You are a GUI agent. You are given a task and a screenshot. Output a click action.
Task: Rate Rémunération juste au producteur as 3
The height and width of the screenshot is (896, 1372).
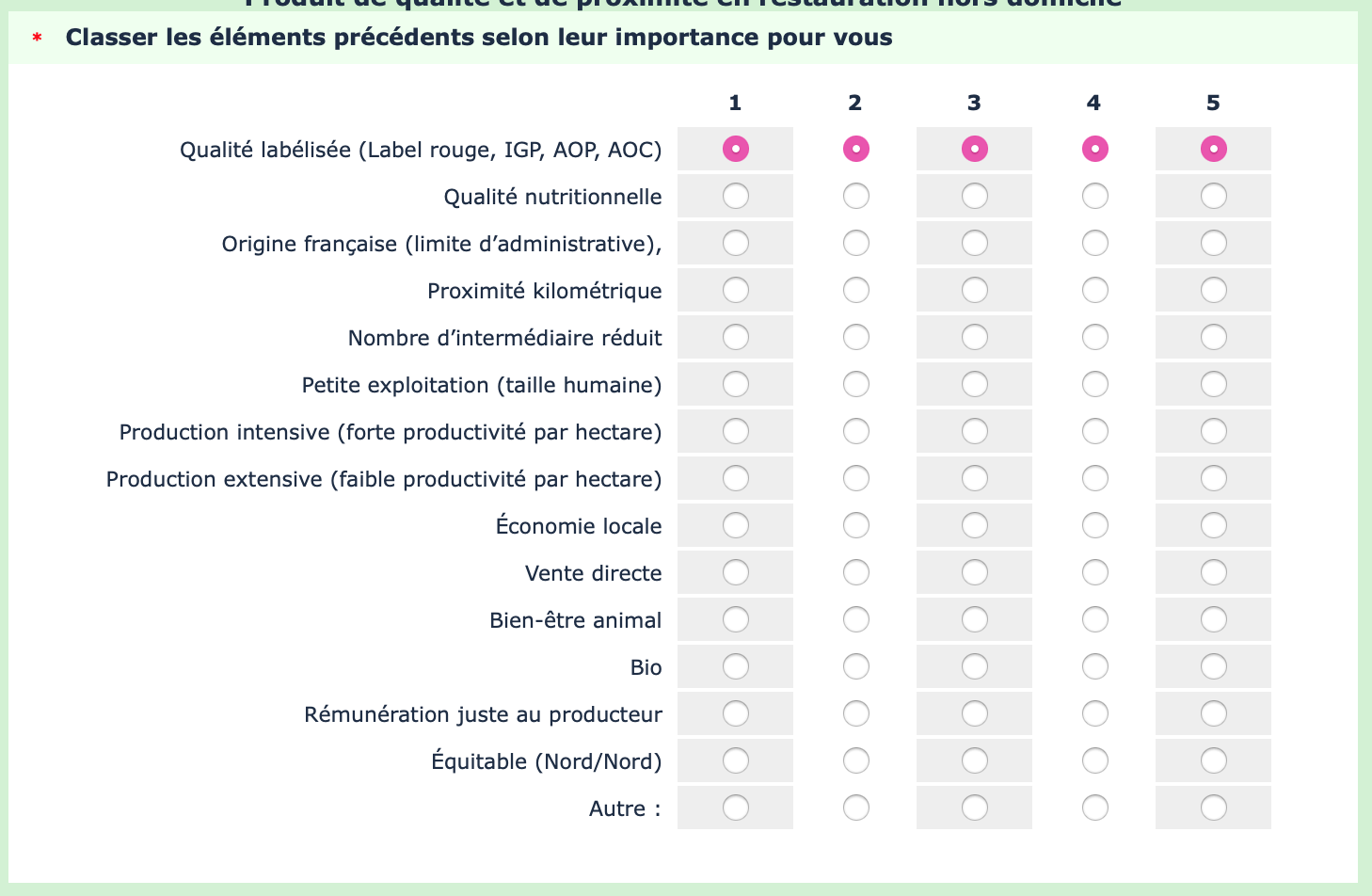pos(975,713)
